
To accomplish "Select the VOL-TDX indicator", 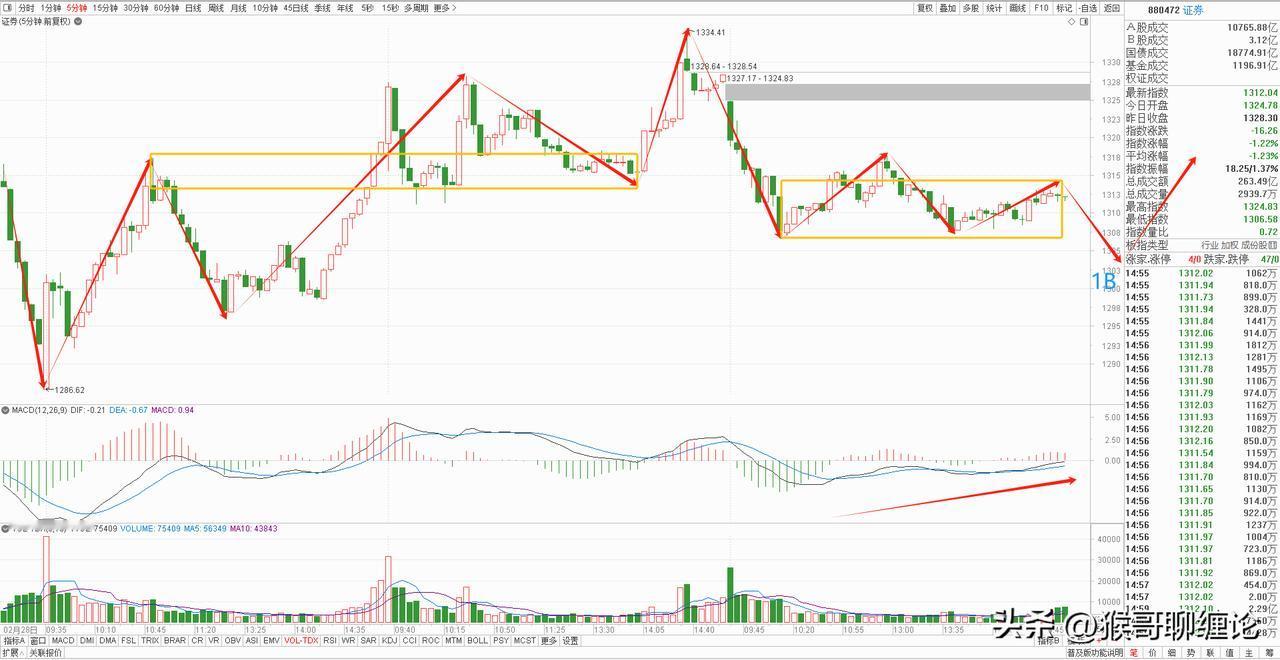I will click(301, 640).
